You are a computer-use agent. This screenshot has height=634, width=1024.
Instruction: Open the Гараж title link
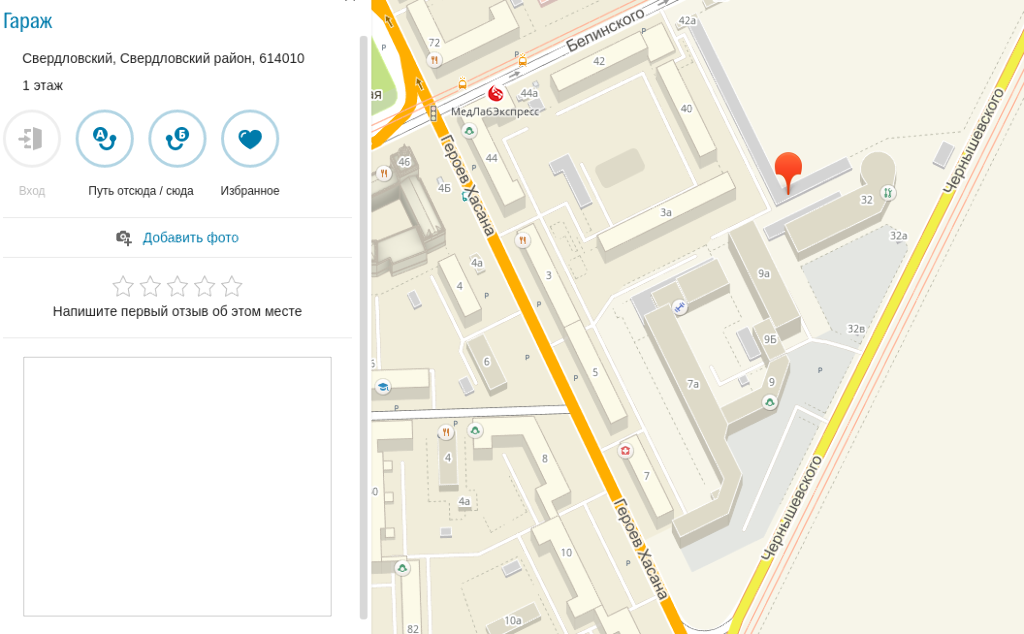27,21
